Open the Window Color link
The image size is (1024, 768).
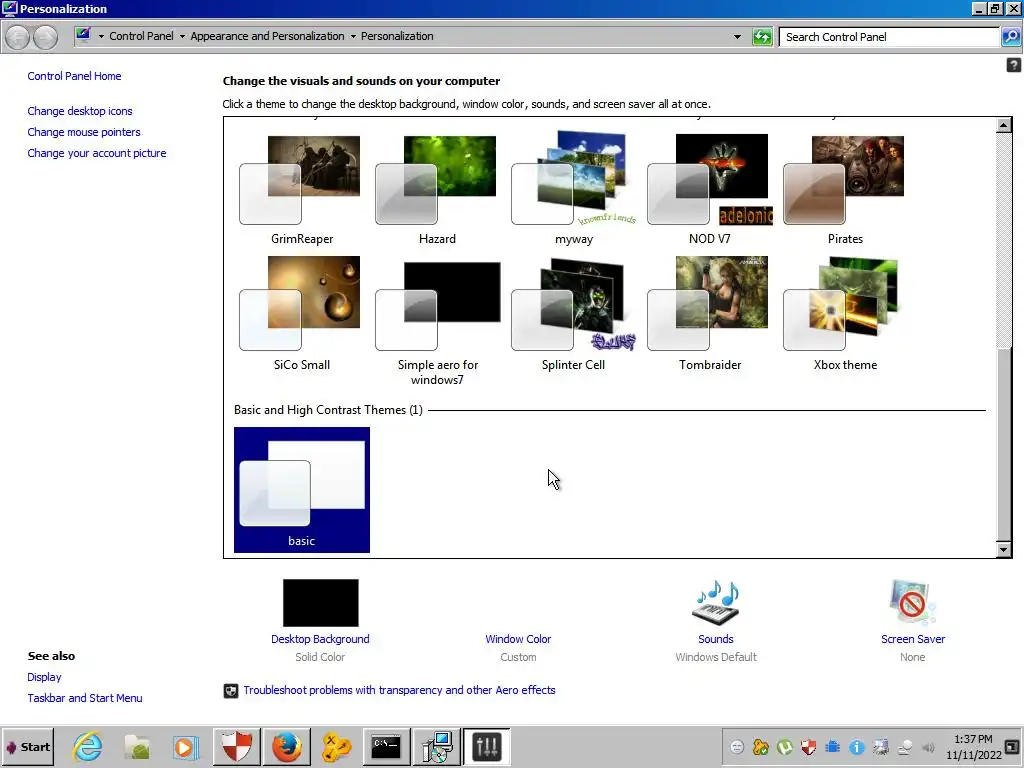pyautogui.click(x=518, y=639)
